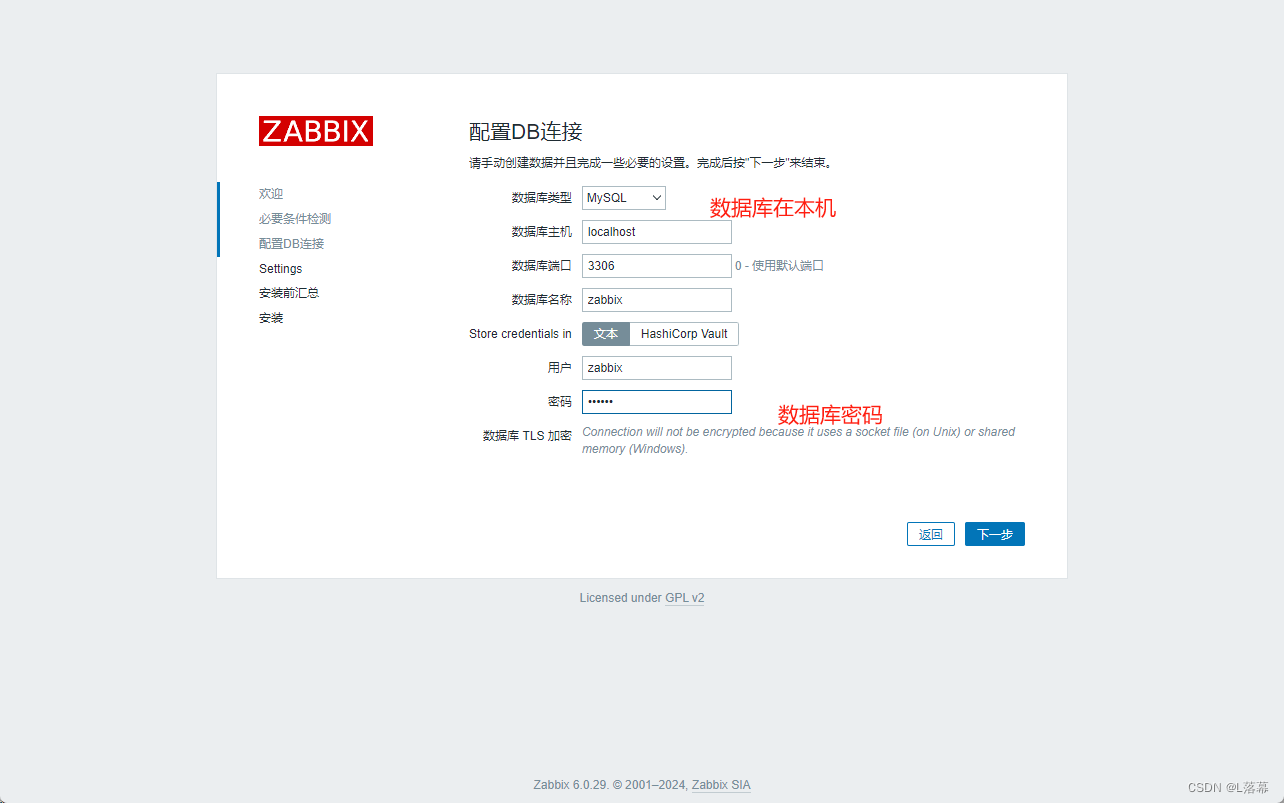Image resolution: width=1284 pixels, height=803 pixels.
Task: Select Settings step in sidebar
Action: (x=280, y=269)
